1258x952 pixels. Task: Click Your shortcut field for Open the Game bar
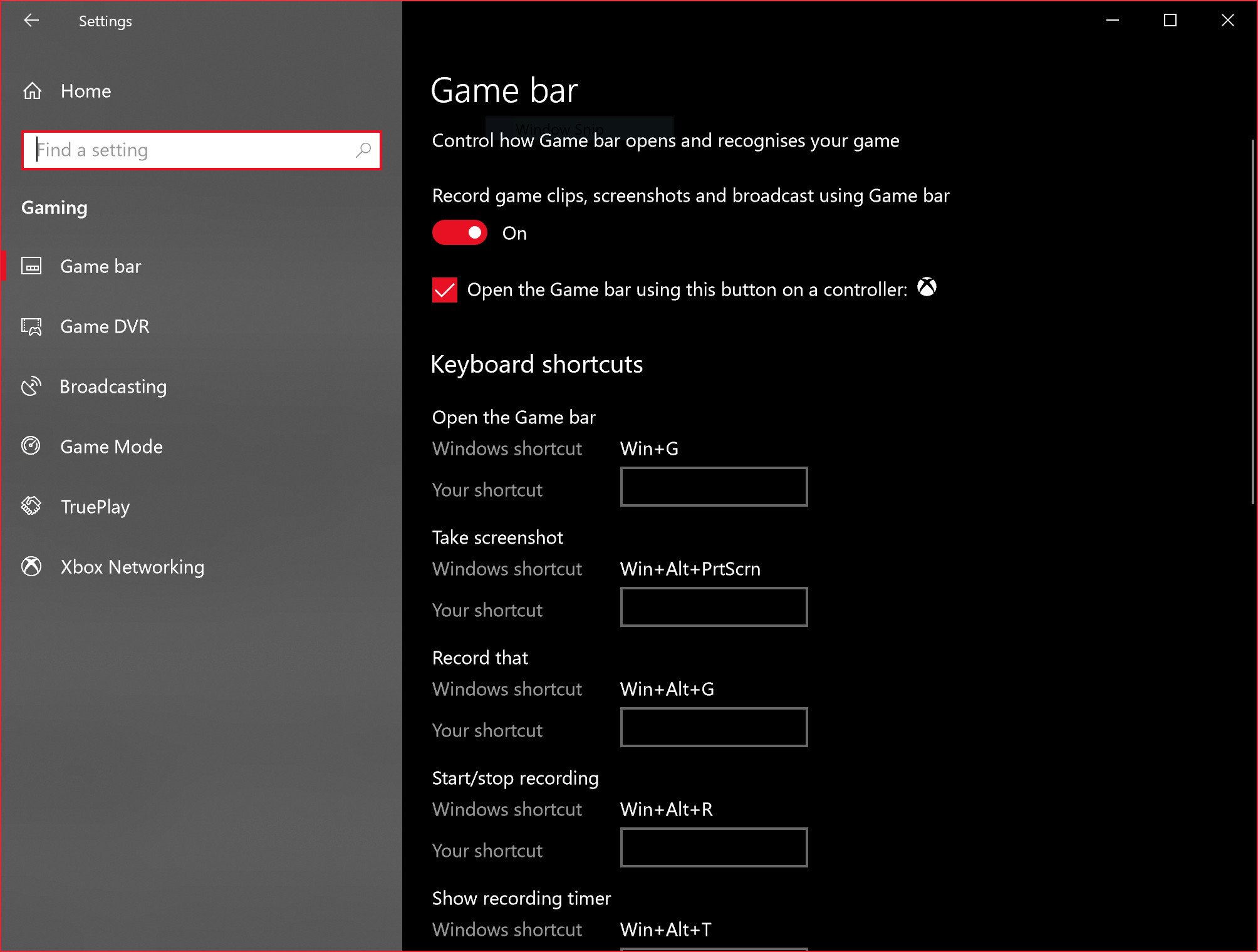pos(714,487)
